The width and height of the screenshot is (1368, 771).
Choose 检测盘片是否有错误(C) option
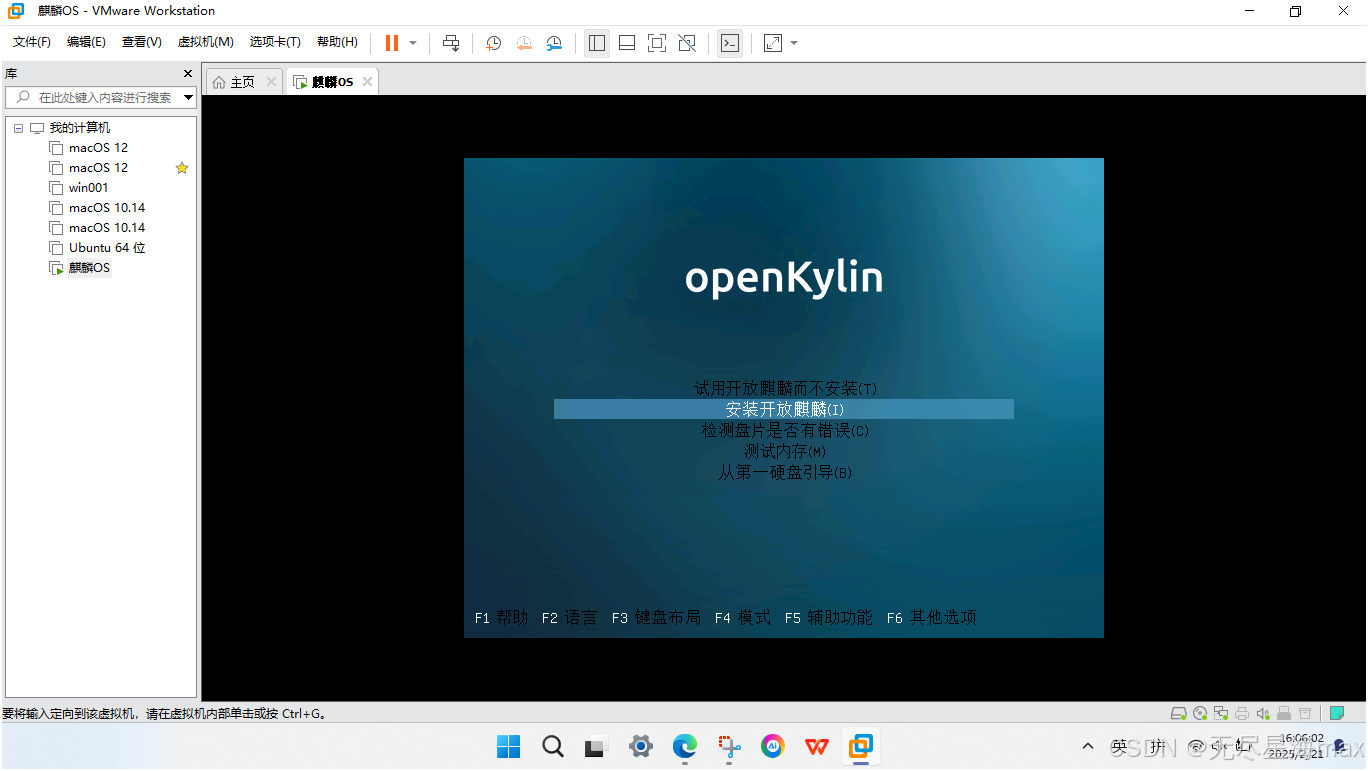point(785,430)
